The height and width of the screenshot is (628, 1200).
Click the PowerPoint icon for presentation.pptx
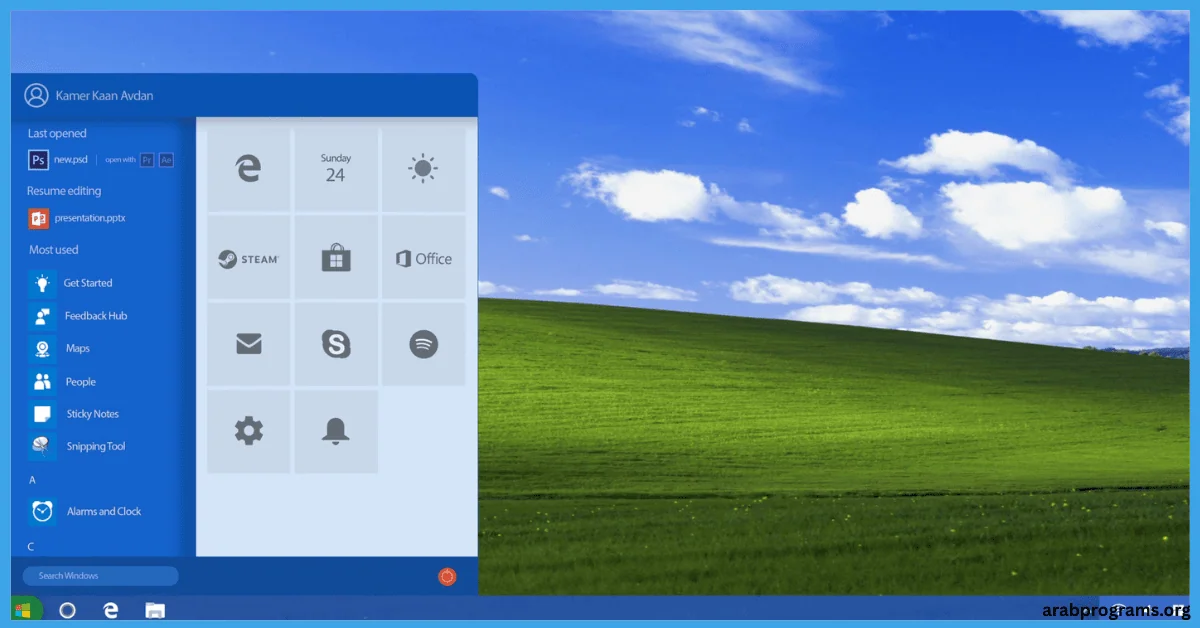click(38, 217)
